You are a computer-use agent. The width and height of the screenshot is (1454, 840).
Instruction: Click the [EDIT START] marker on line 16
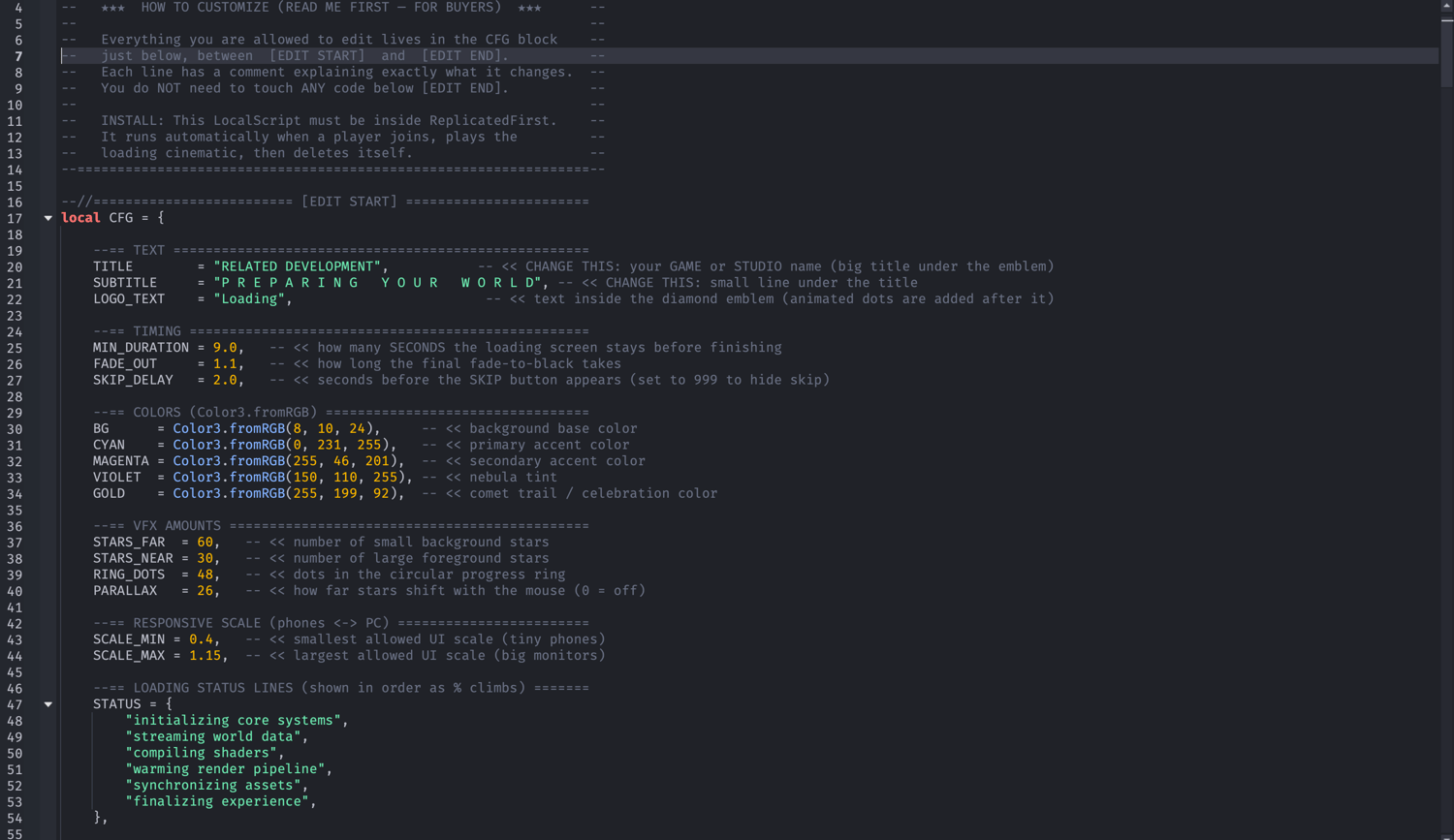tap(349, 202)
